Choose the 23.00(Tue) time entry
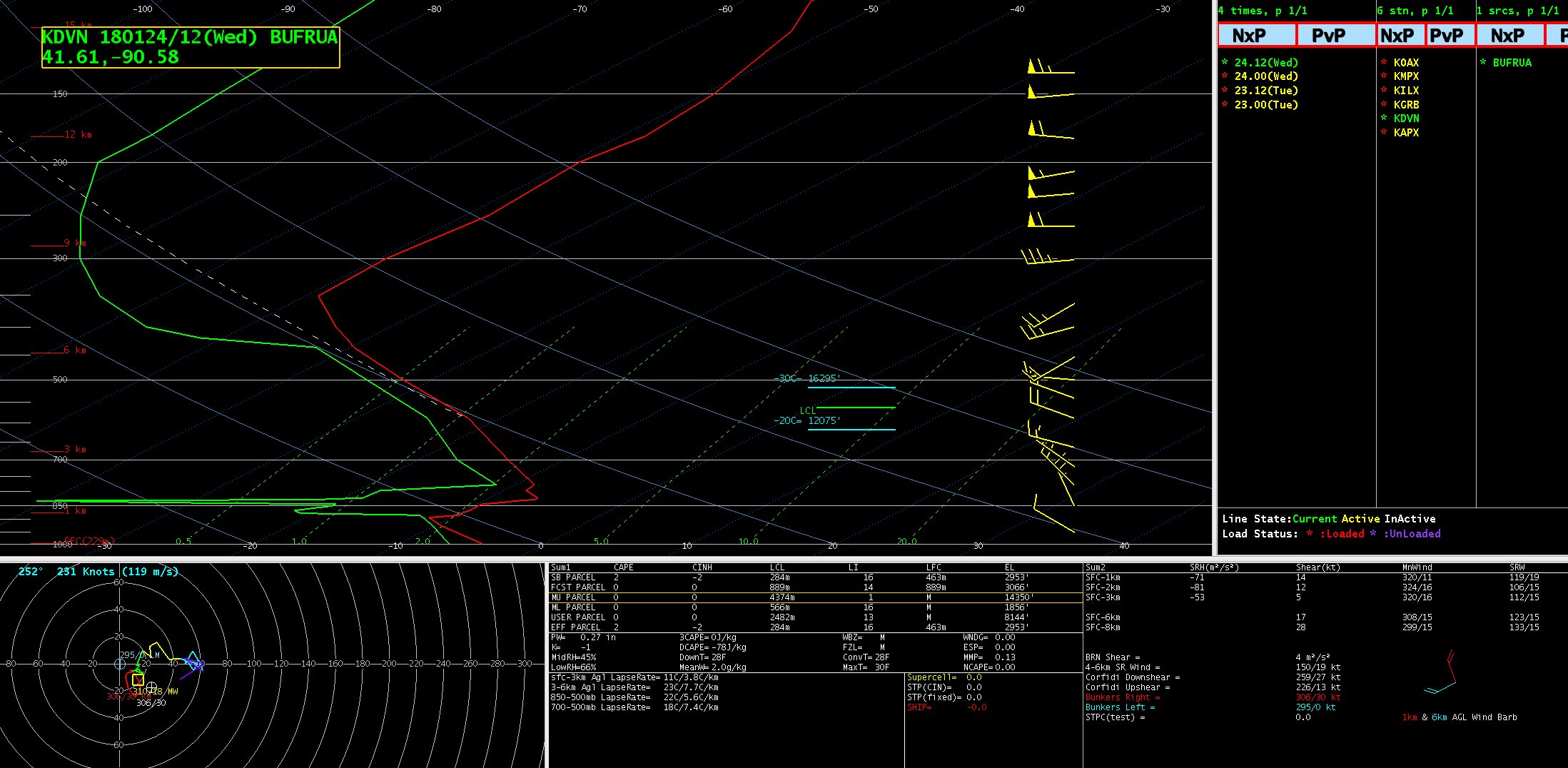Viewport: 1568px width, 768px height. tap(1265, 105)
